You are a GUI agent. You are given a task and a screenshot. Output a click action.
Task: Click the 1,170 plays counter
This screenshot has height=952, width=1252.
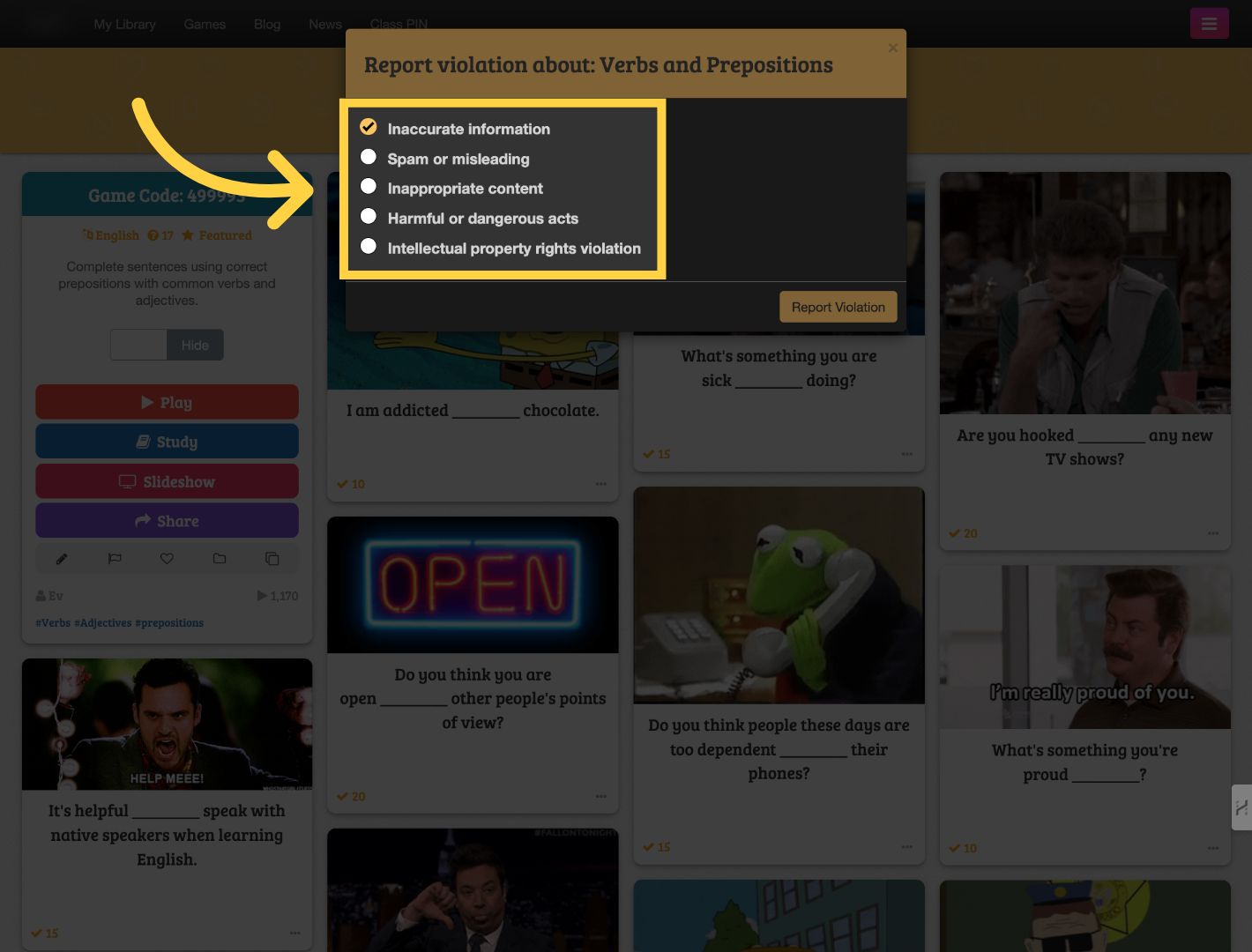tap(278, 596)
